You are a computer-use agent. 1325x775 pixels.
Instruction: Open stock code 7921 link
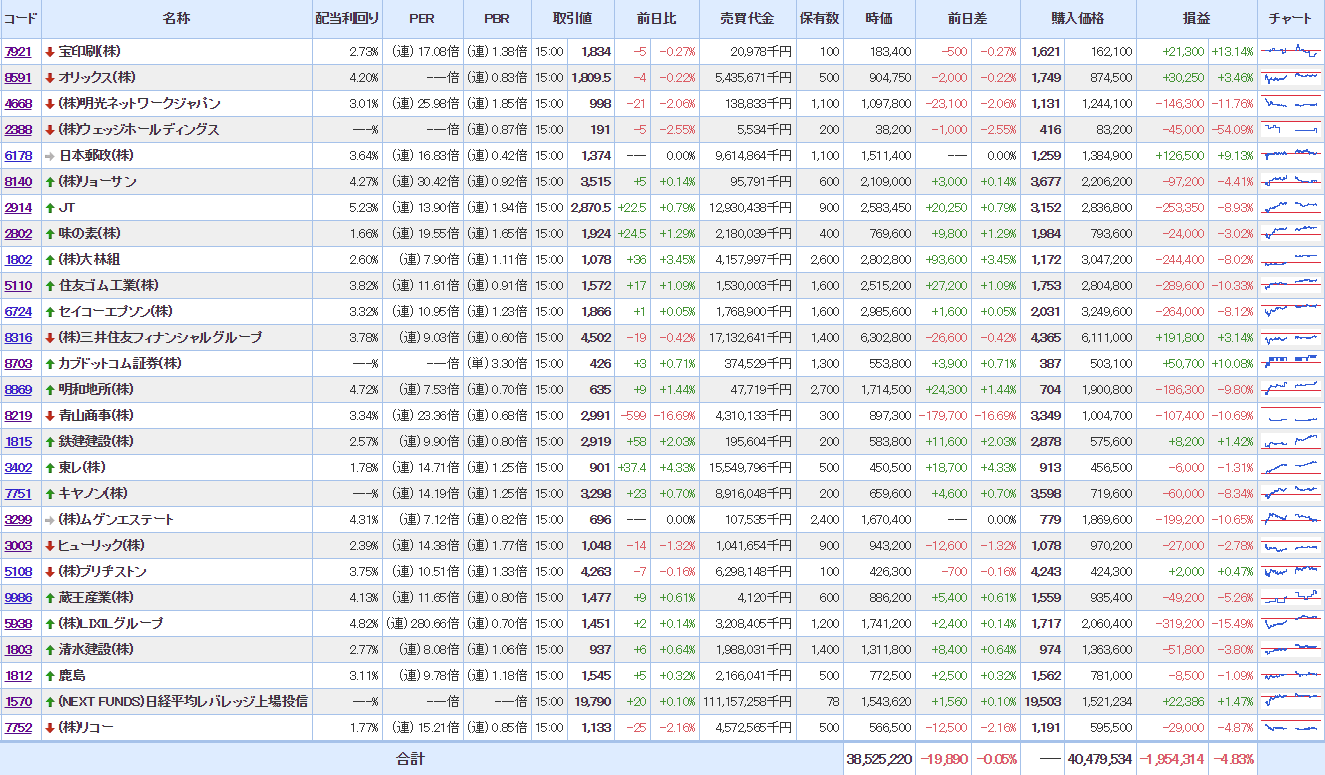click(x=18, y=51)
